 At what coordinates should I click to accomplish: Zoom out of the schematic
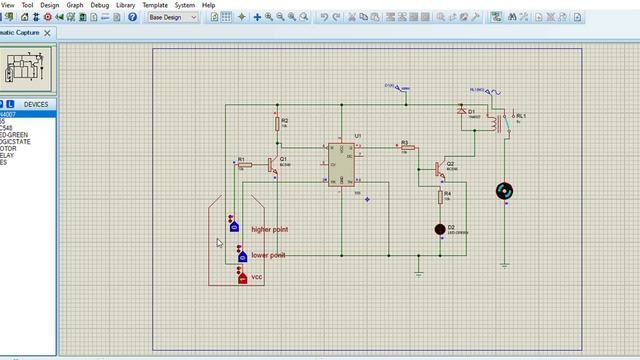tap(280, 17)
